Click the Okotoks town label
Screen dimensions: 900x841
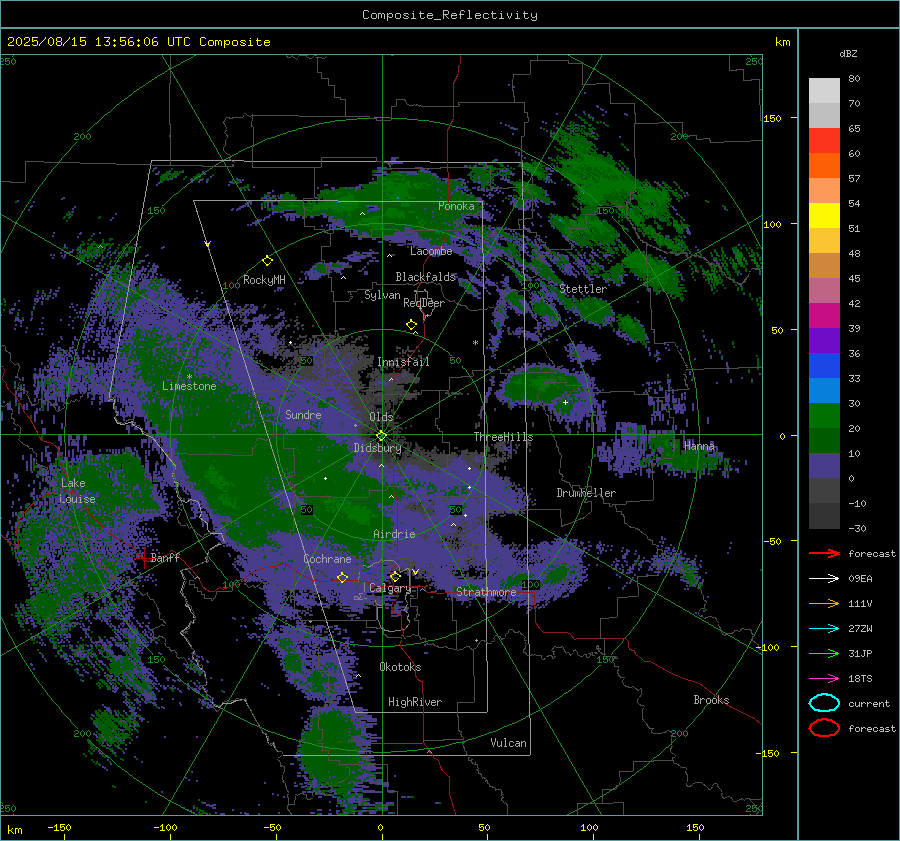[x=400, y=667]
